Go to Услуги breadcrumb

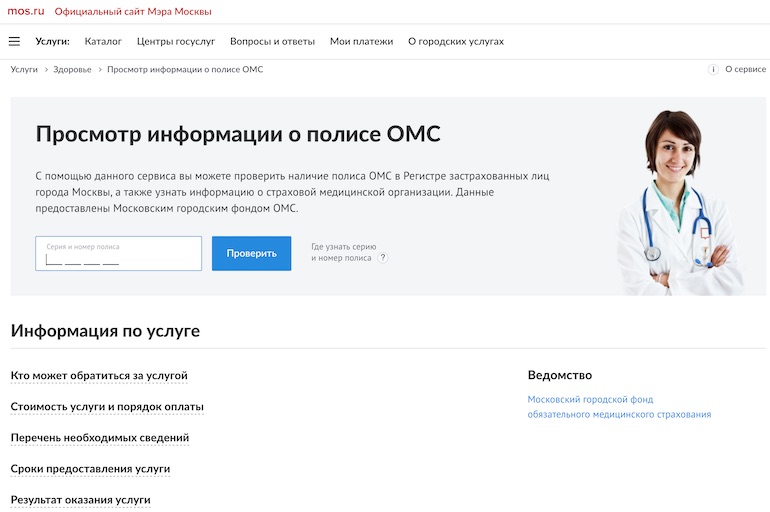[24, 69]
